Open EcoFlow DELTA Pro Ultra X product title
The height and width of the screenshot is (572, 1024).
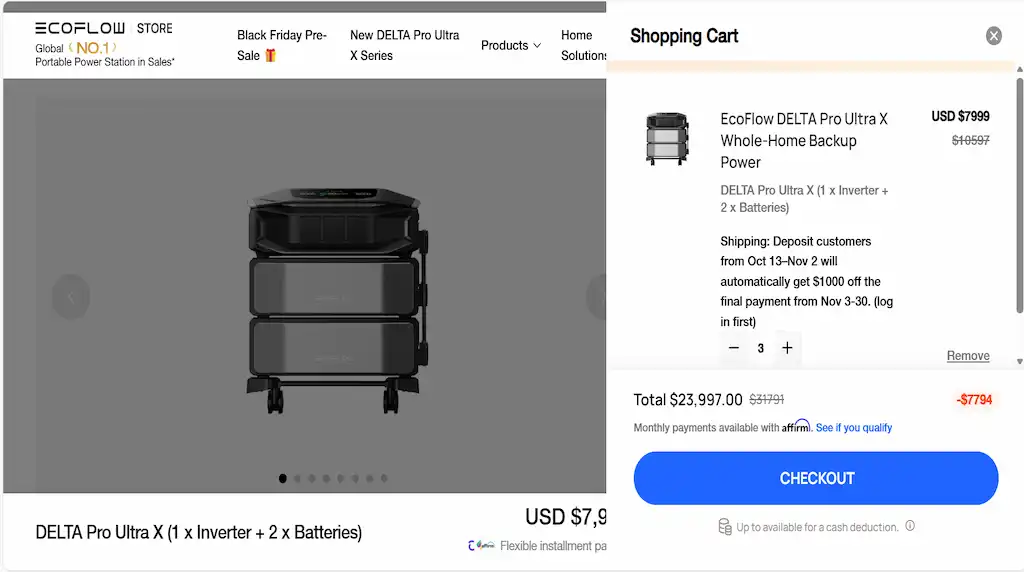pyautogui.click(x=804, y=140)
